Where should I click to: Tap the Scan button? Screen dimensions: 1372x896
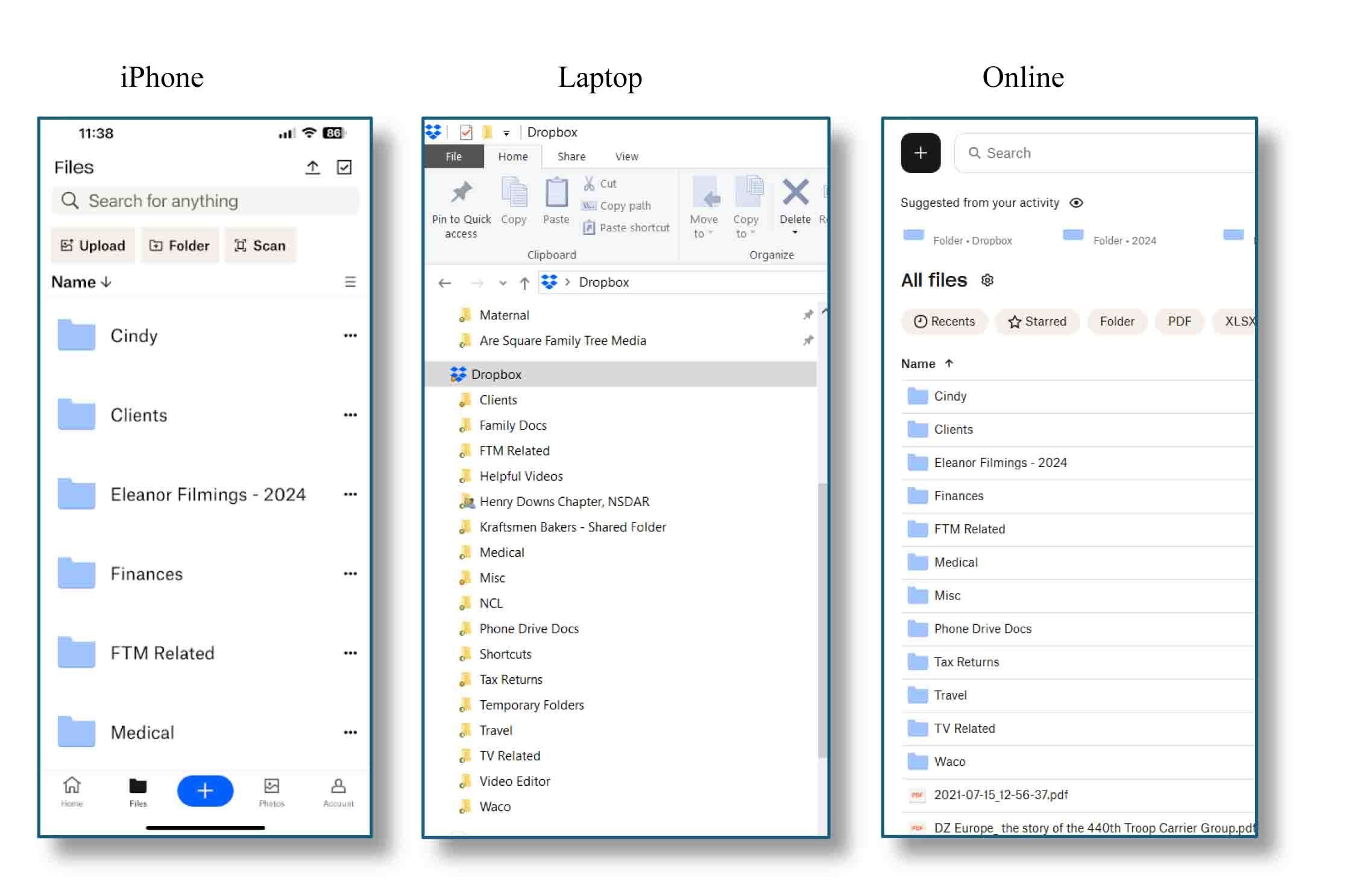(260, 245)
